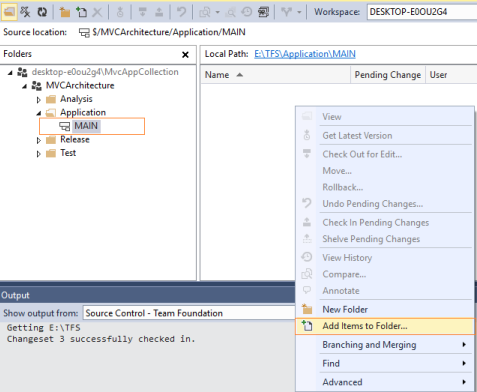Choose View in the context menu

[x=385, y=117]
